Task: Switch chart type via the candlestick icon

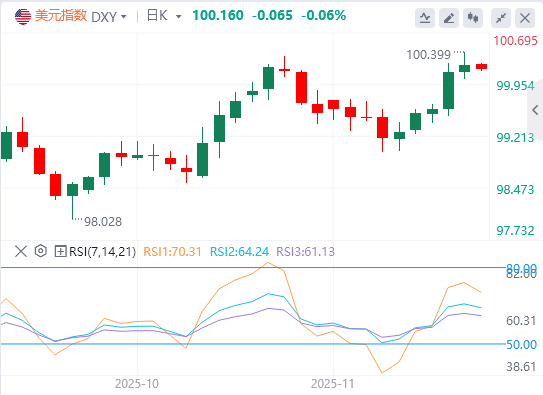Action: pos(473,18)
